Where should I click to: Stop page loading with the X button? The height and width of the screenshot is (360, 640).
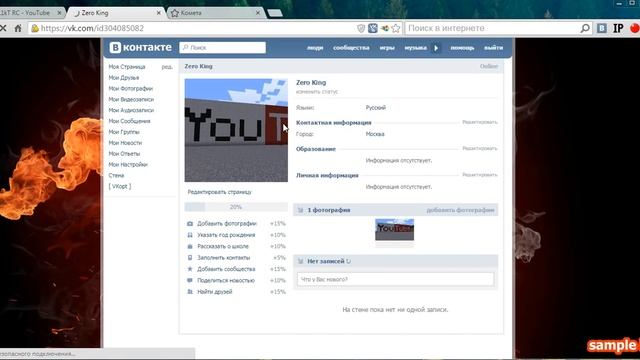point(3,28)
